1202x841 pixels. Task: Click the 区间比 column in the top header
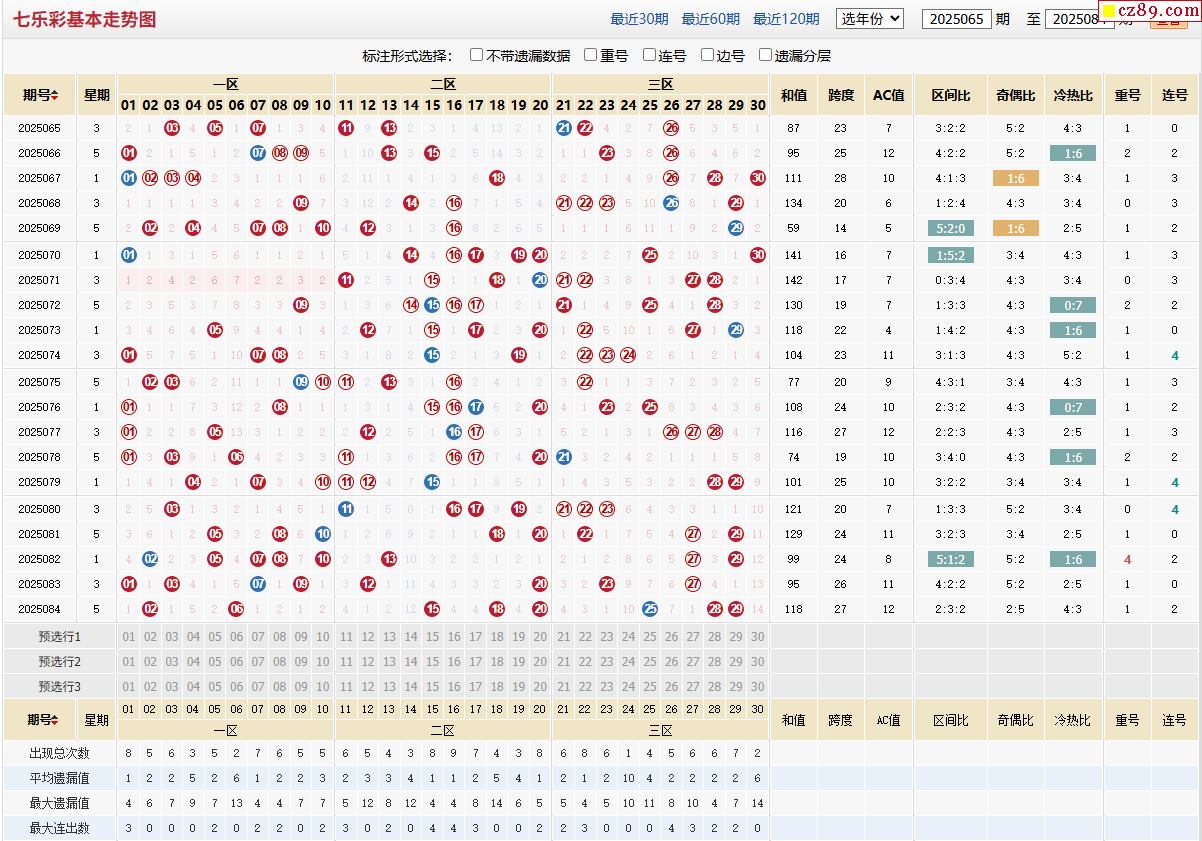tap(951, 95)
